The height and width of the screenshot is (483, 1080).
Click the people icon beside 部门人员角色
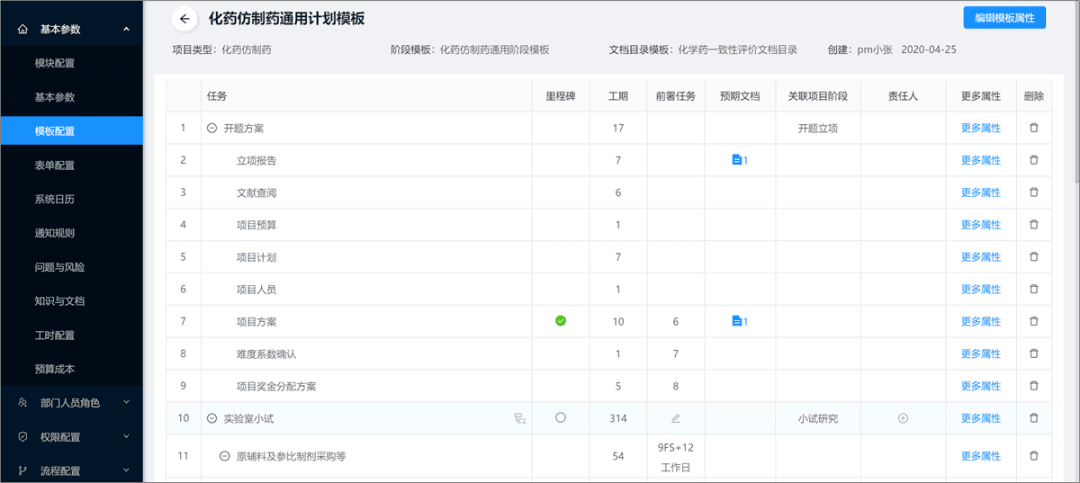pyautogui.click(x=23, y=402)
